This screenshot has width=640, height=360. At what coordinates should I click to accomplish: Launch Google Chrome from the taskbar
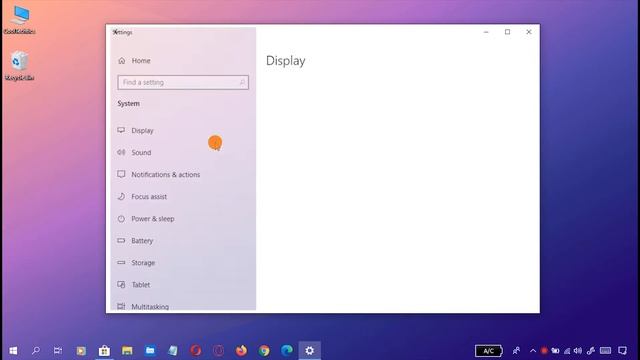[264, 351]
